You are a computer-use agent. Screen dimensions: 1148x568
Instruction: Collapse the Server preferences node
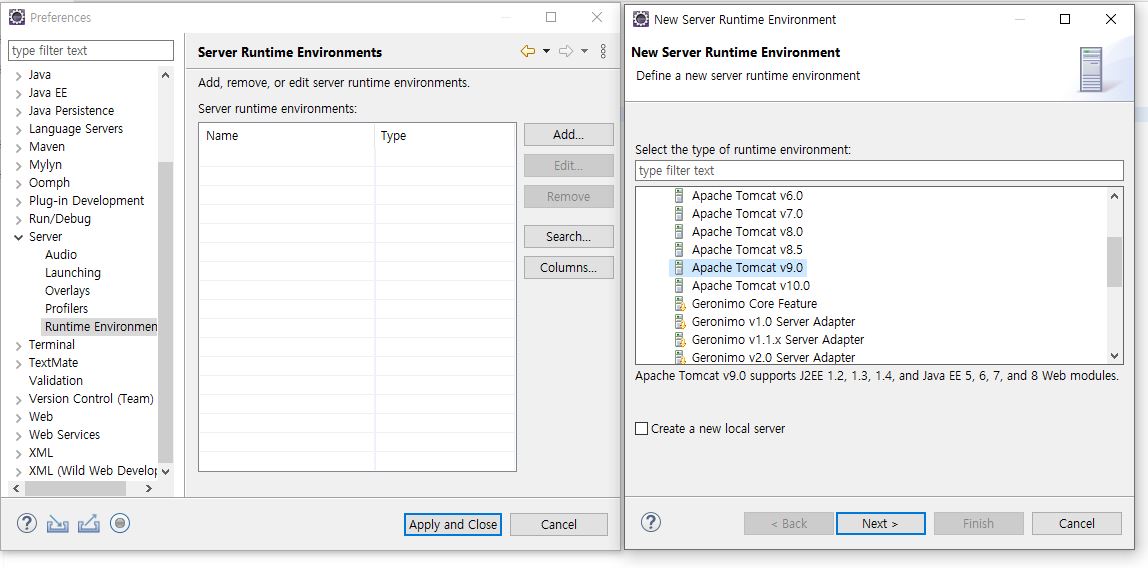point(19,237)
